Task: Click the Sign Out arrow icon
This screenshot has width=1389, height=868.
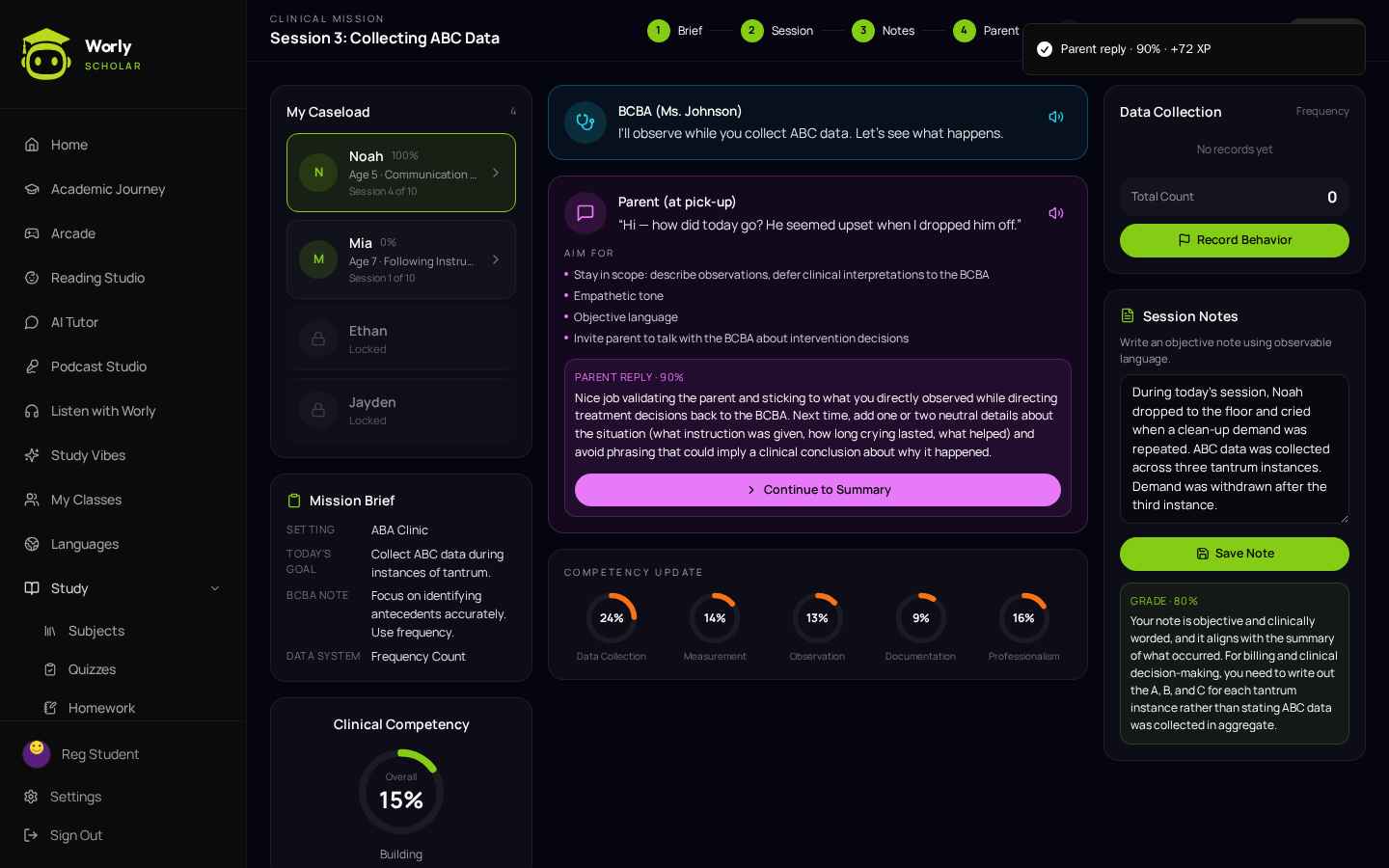Action: coord(31,835)
